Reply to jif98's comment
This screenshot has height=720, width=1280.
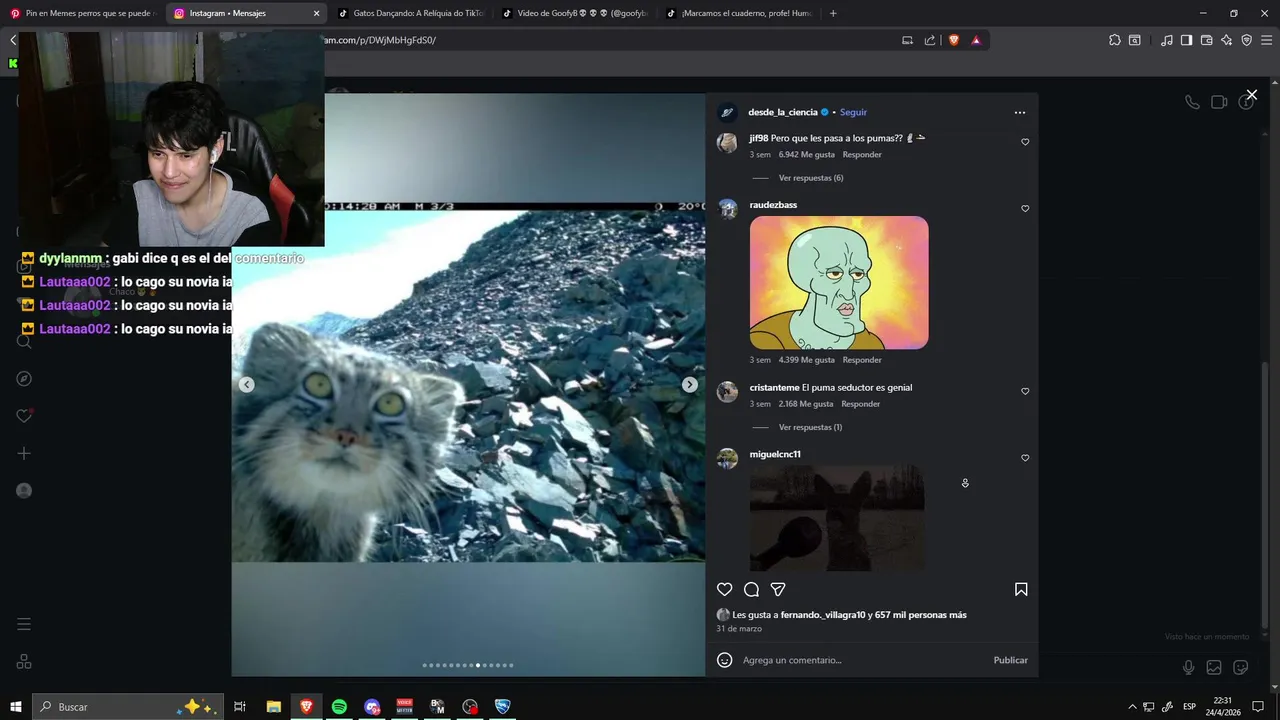[862, 155]
